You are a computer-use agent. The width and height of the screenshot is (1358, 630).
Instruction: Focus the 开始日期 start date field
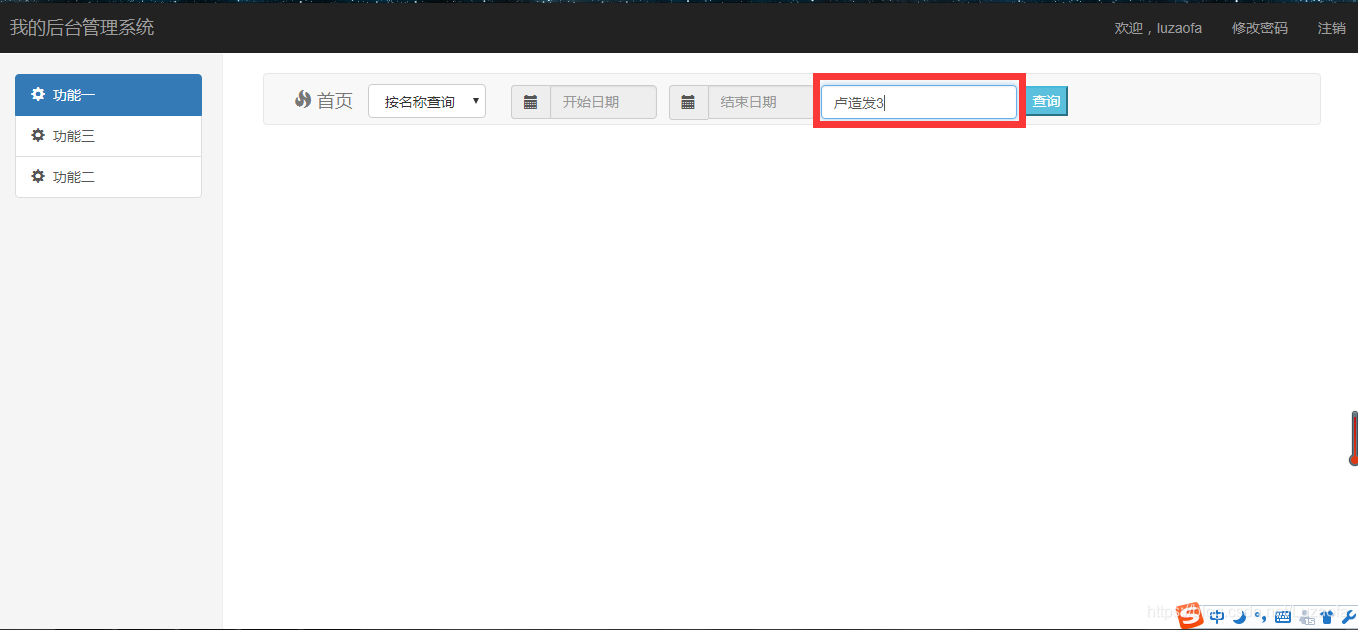tap(603, 102)
